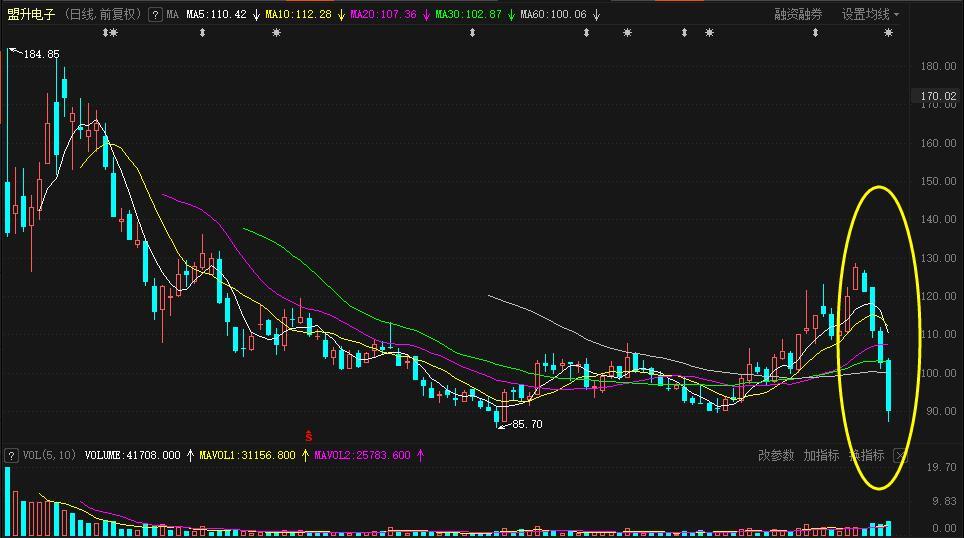
Task: Close the volume indicator panel
Action: [898, 456]
